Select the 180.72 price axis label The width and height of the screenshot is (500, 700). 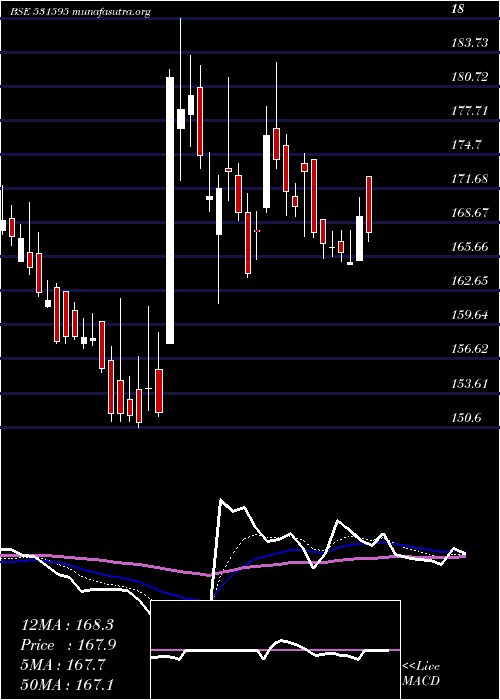(469, 77)
